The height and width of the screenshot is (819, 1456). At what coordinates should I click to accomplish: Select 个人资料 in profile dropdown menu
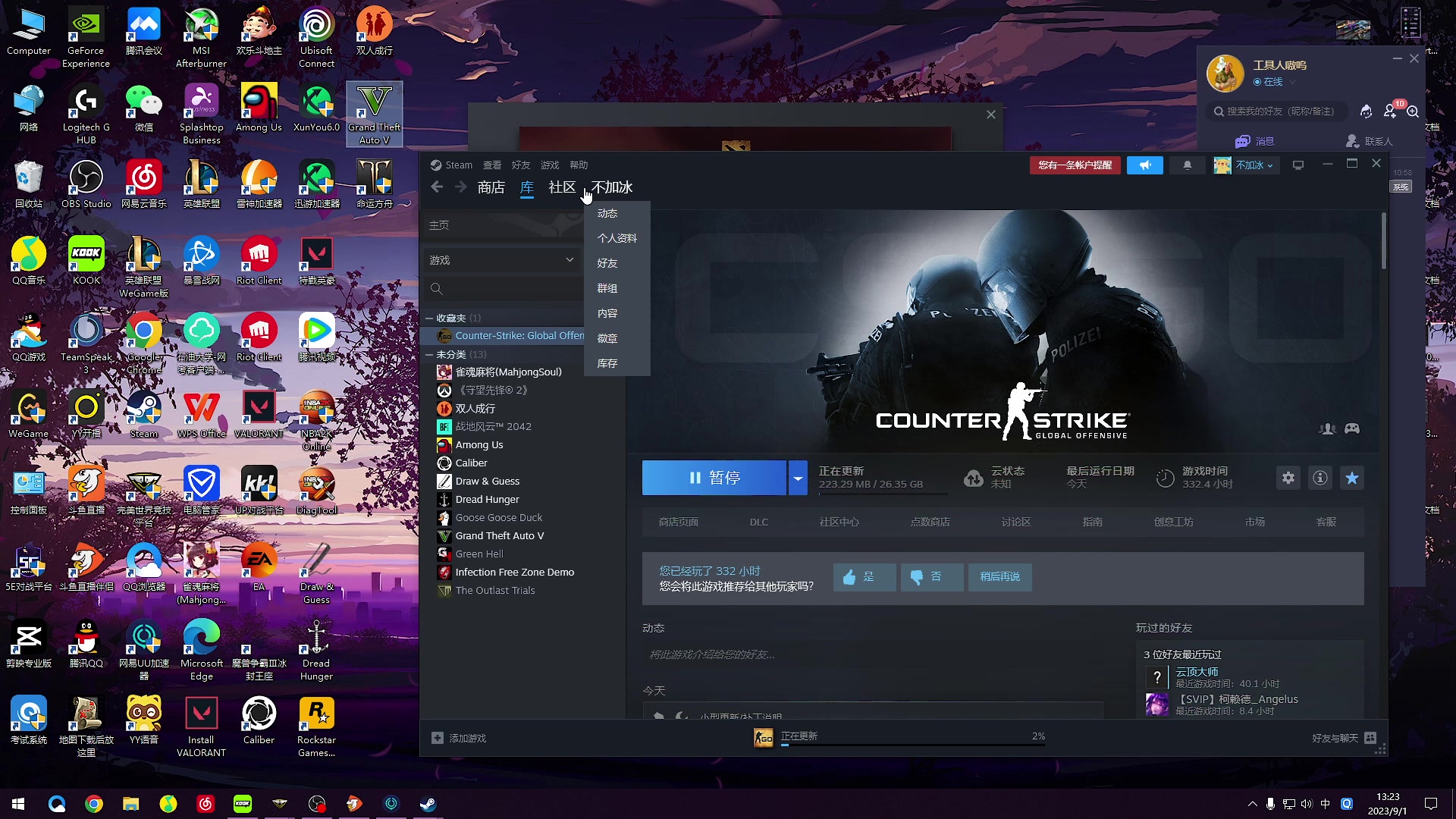(x=617, y=238)
